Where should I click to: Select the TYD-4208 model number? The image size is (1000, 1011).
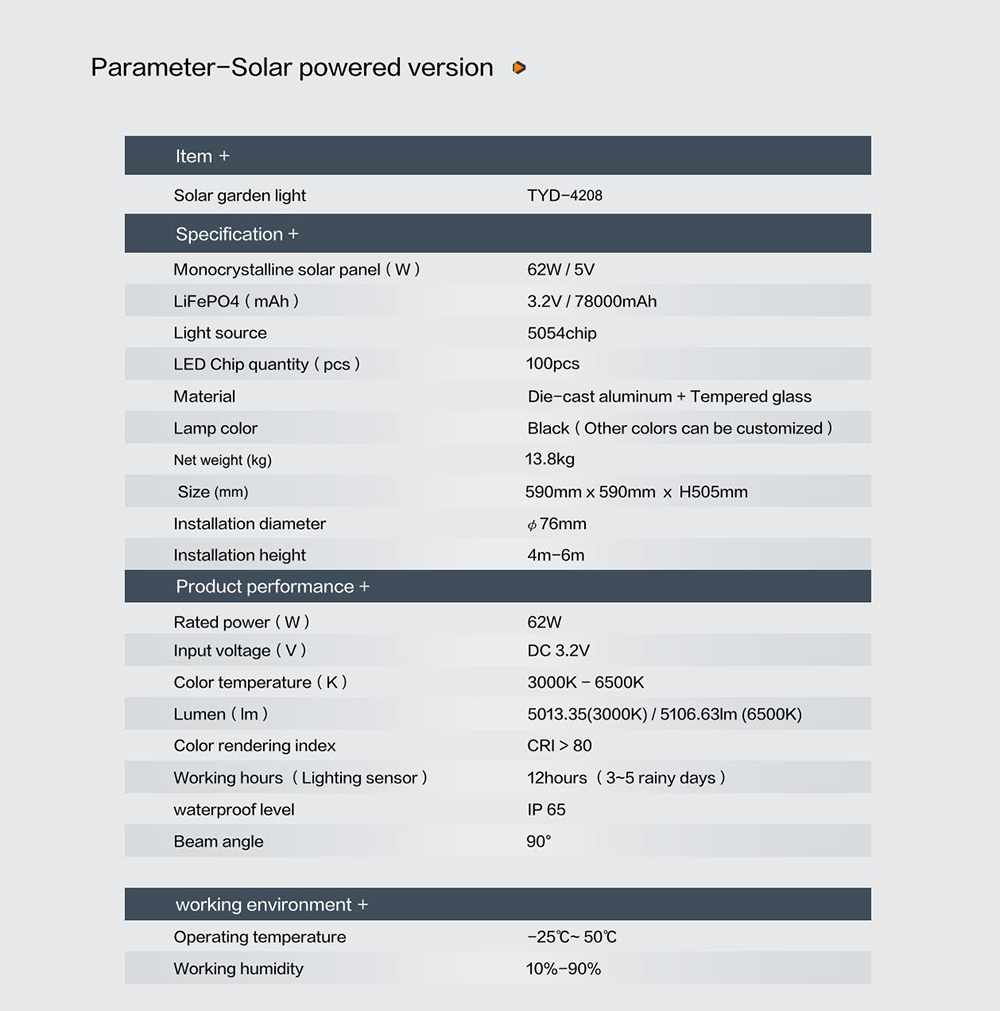565,196
